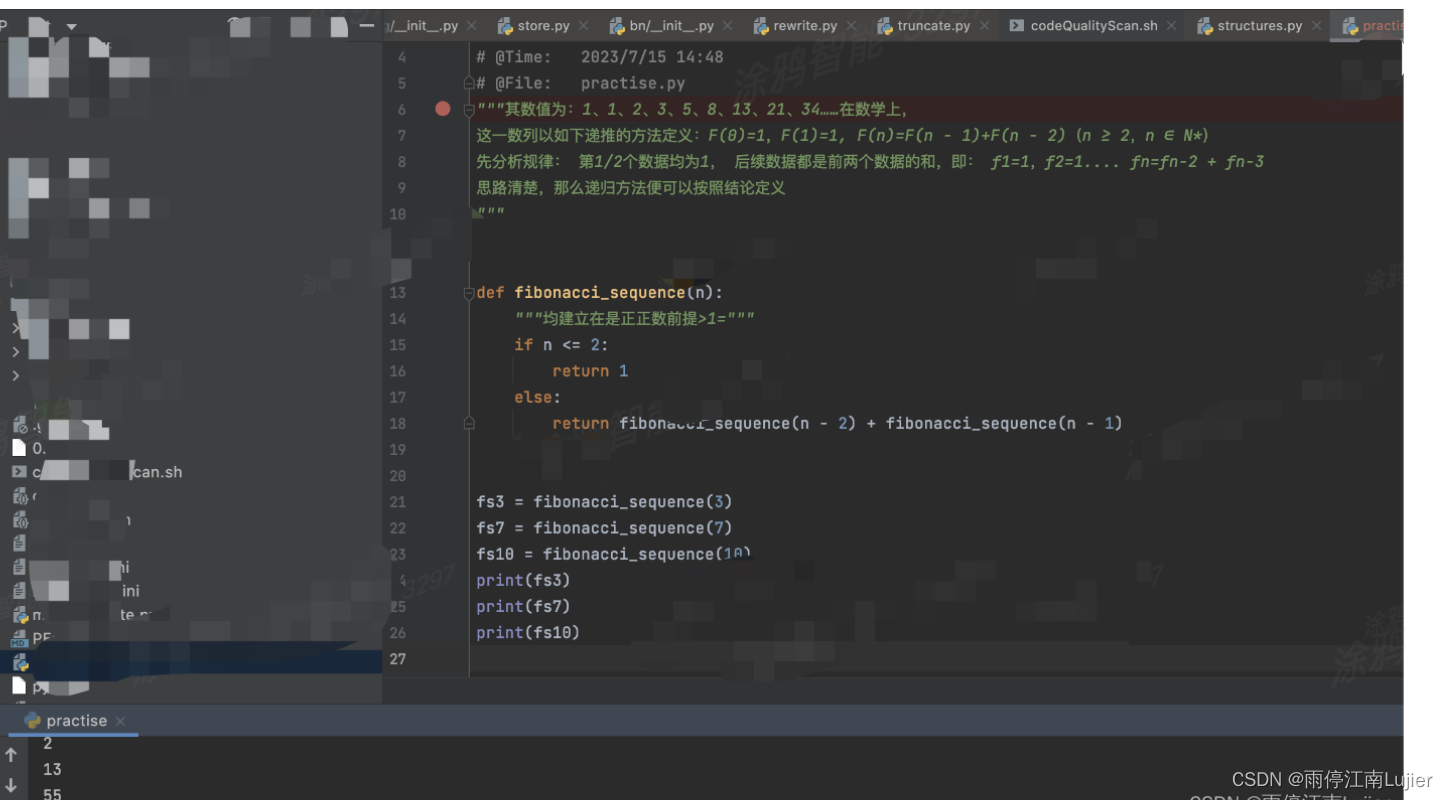Click output value 13 in console
The width and height of the screenshot is (1448, 800).
click(x=52, y=770)
